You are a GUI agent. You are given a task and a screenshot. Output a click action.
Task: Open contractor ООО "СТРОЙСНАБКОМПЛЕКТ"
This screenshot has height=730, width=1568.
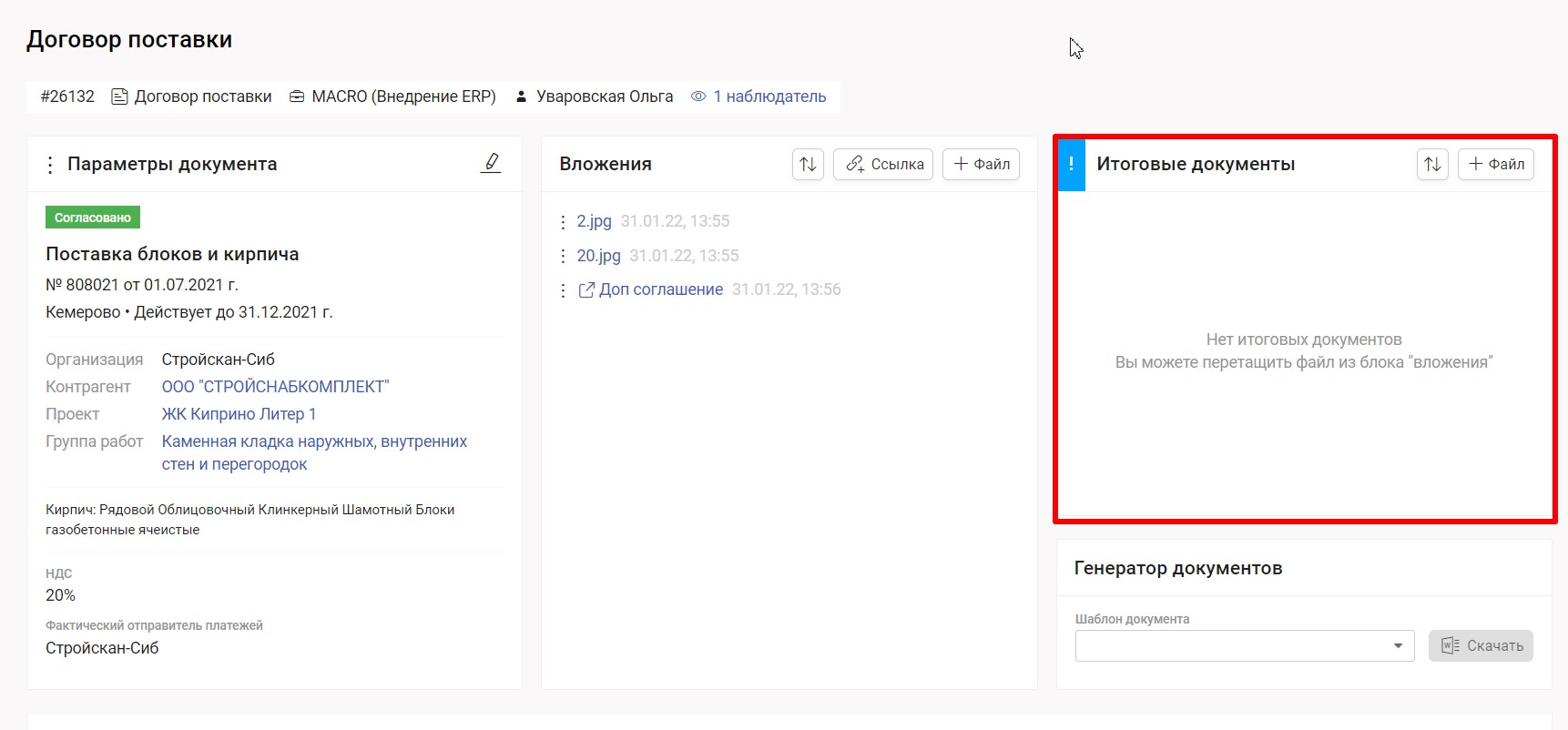click(275, 387)
